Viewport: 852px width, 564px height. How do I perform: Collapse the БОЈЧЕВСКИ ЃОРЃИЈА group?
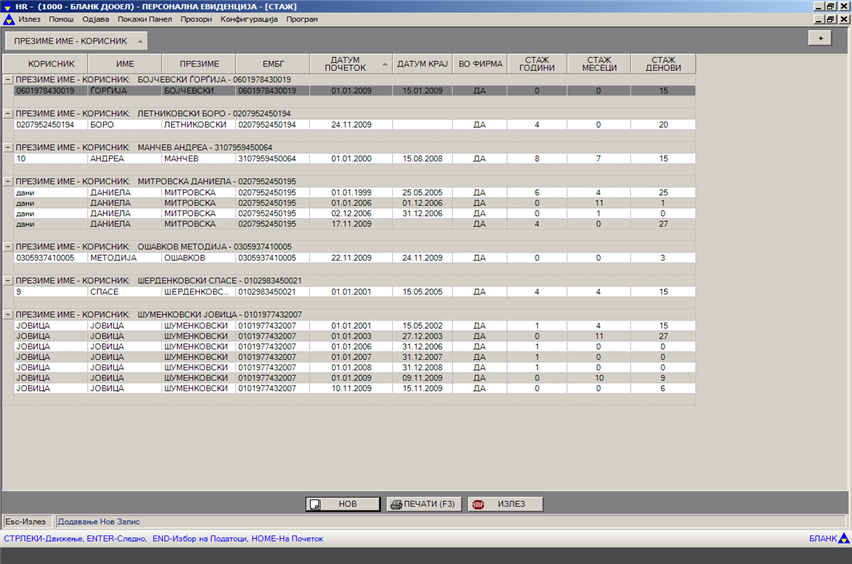[8, 78]
